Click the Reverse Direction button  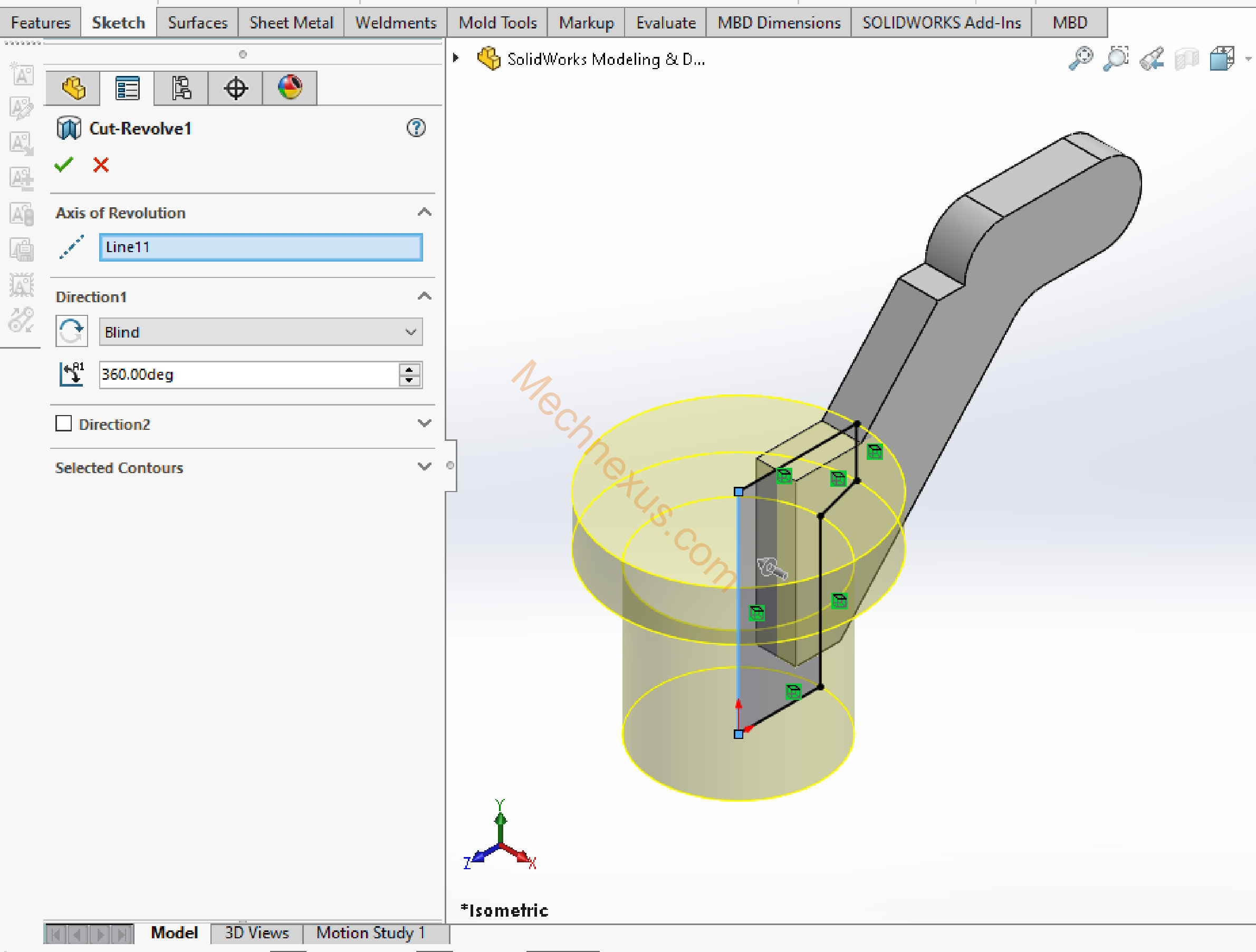pos(72,332)
